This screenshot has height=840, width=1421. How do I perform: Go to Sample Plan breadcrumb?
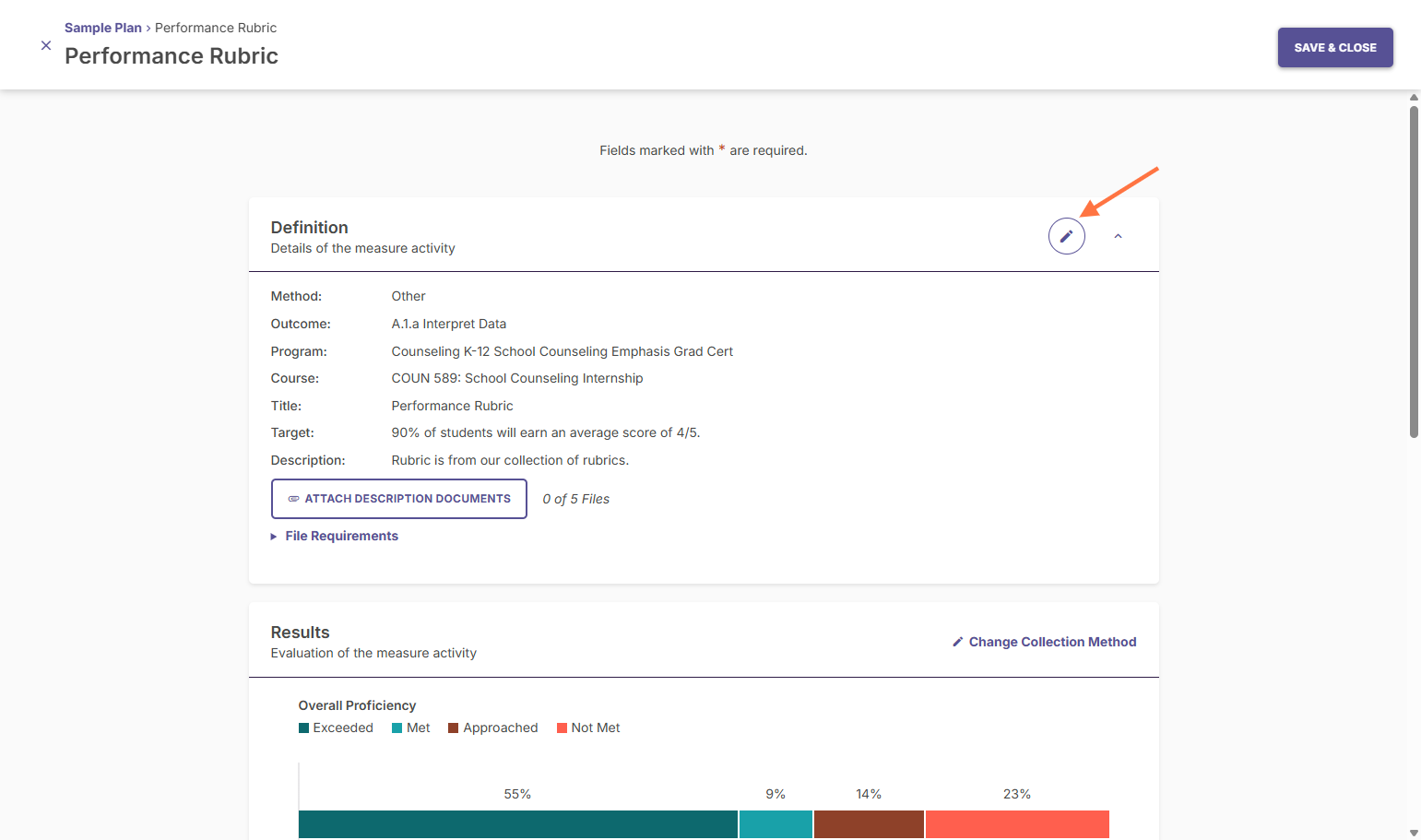click(103, 28)
